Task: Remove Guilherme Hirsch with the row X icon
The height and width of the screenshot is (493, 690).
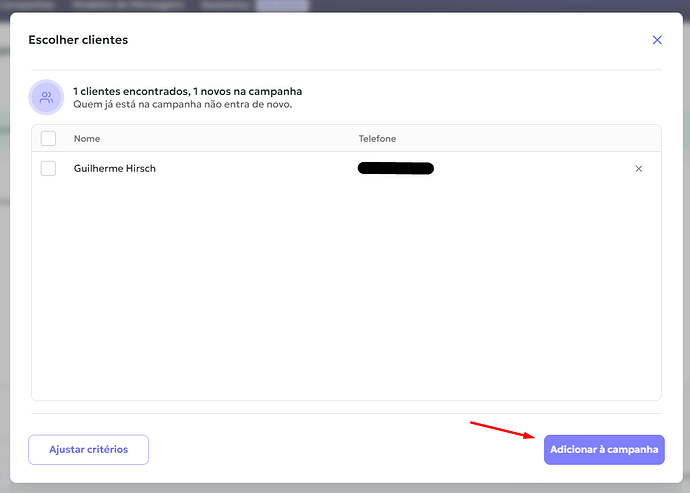Action: click(639, 169)
